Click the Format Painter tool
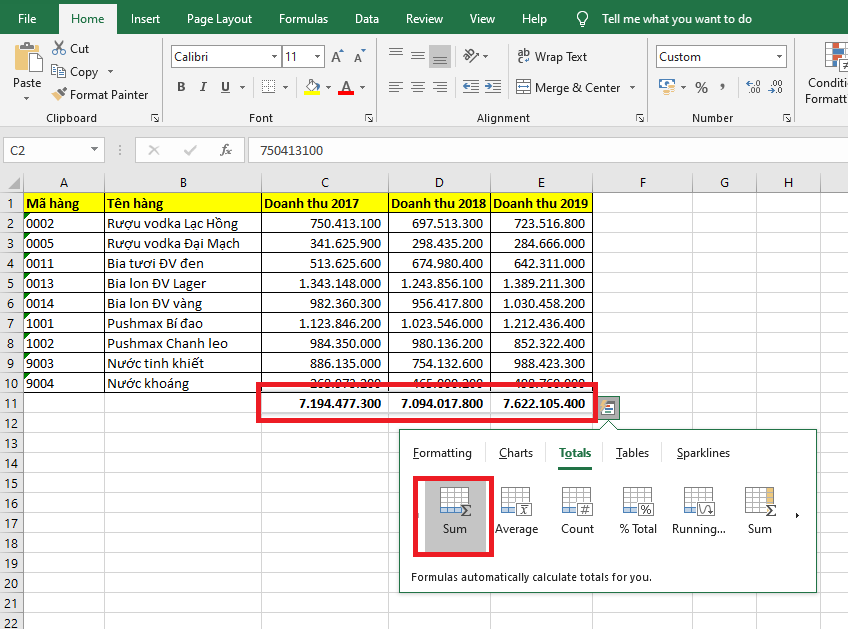This screenshot has width=848, height=629. tap(99, 95)
